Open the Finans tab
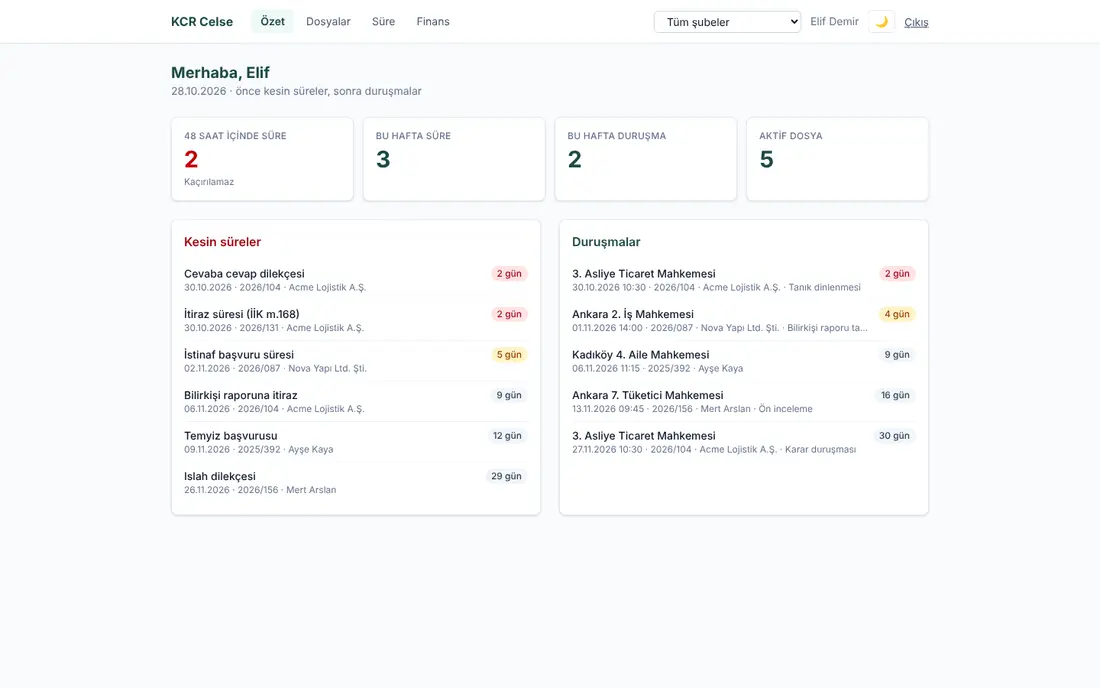 (433, 22)
